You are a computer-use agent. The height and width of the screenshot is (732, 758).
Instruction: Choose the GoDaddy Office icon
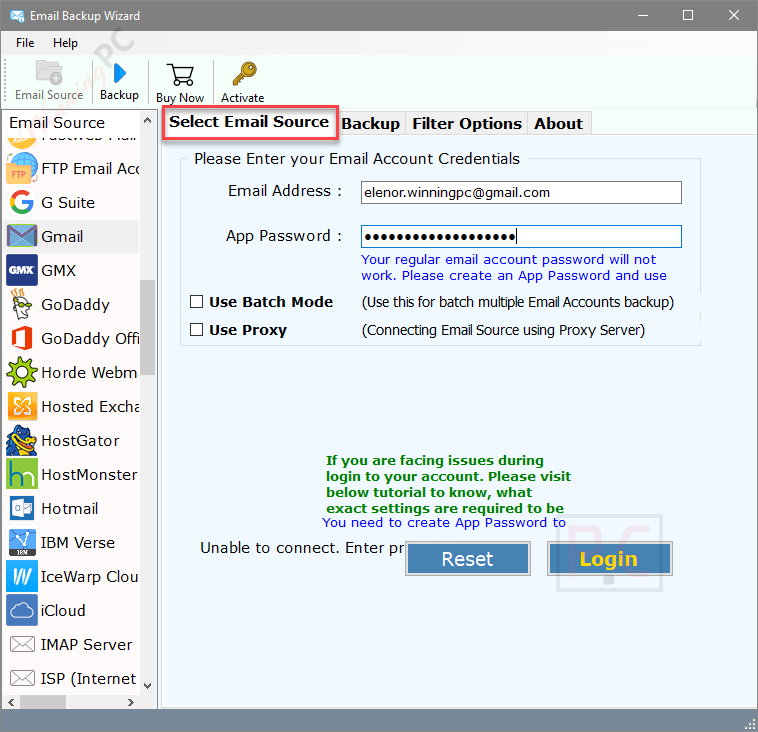(22, 338)
